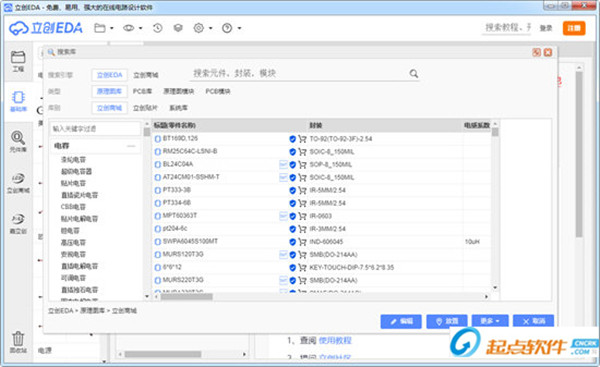Click the verified badge for 6*6*12

(x=293, y=268)
